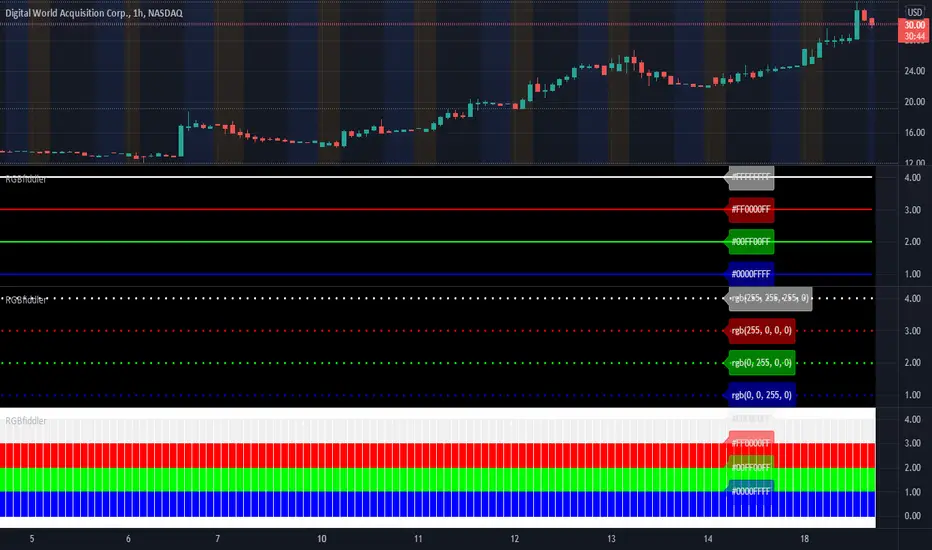Click #0000FFFF label on the solid blue line
This screenshot has height=550, width=932.
[x=750, y=274]
